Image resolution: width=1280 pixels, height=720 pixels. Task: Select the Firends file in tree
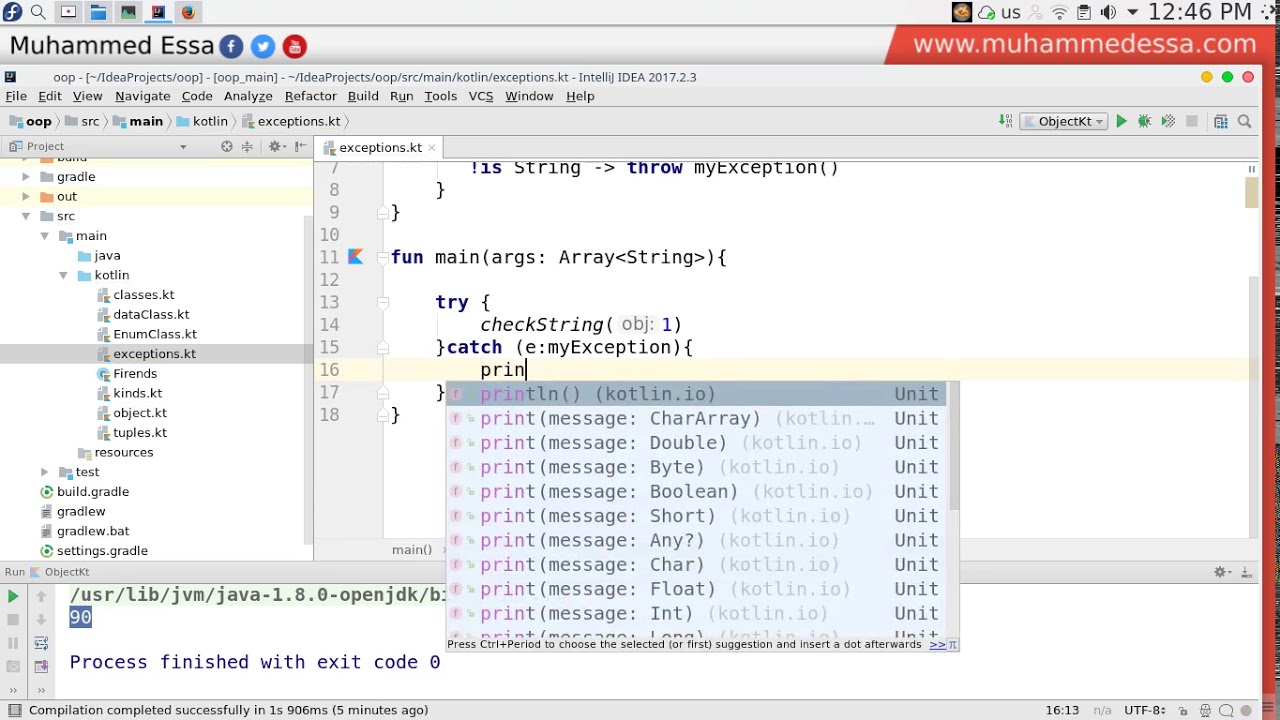click(134, 374)
